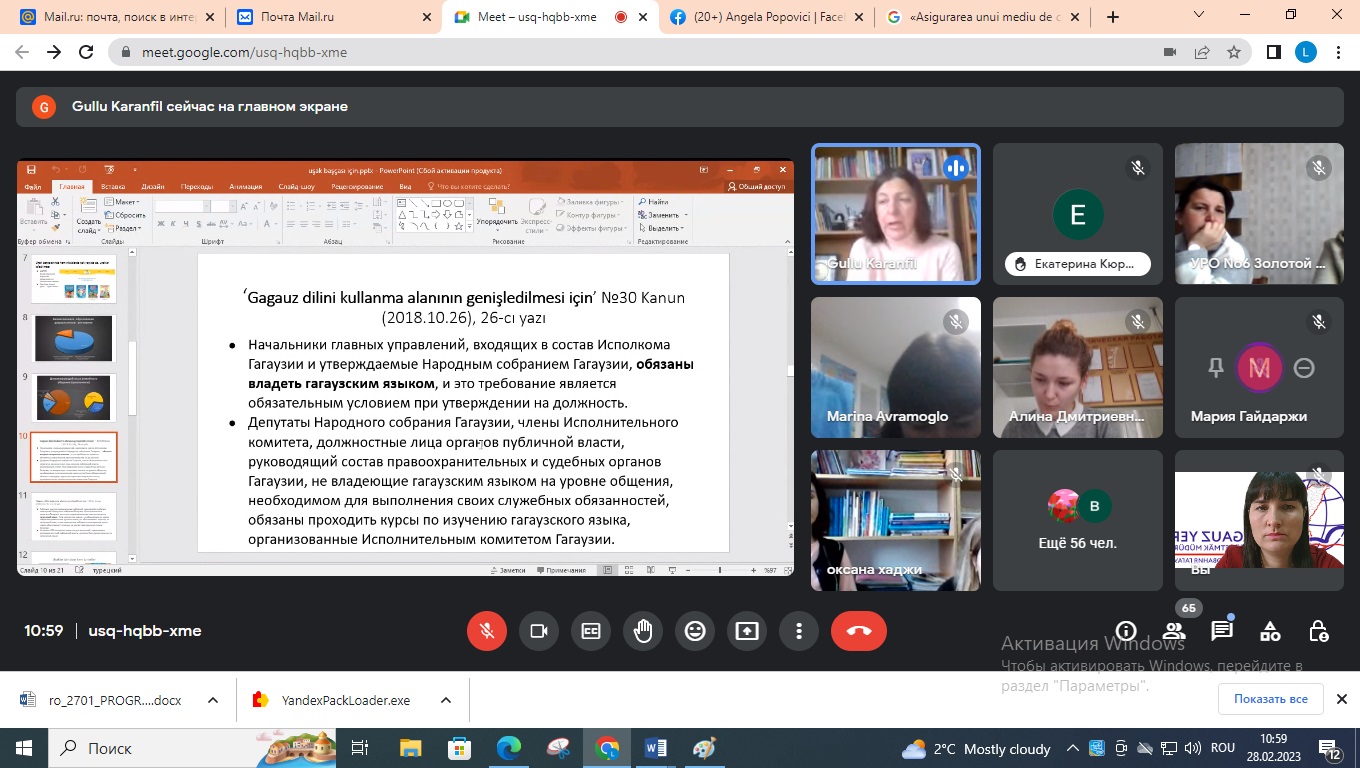1360x768 pixels.
Task: Open Chrome side panel icon
Action: (x=1274, y=52)
